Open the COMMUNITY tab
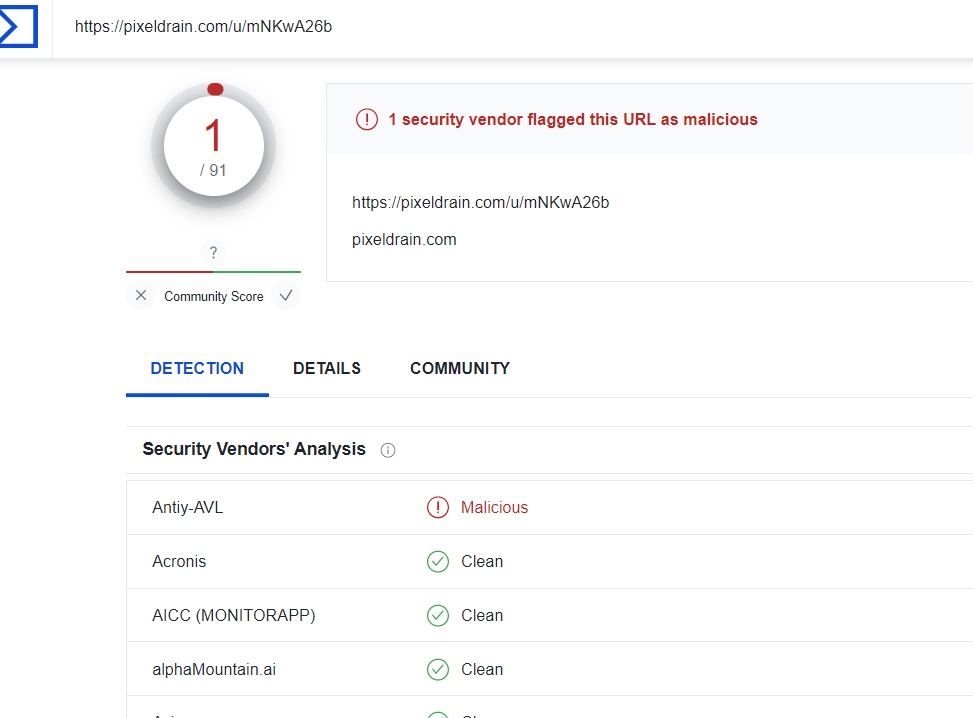973x718 pixels. (460, 369)
